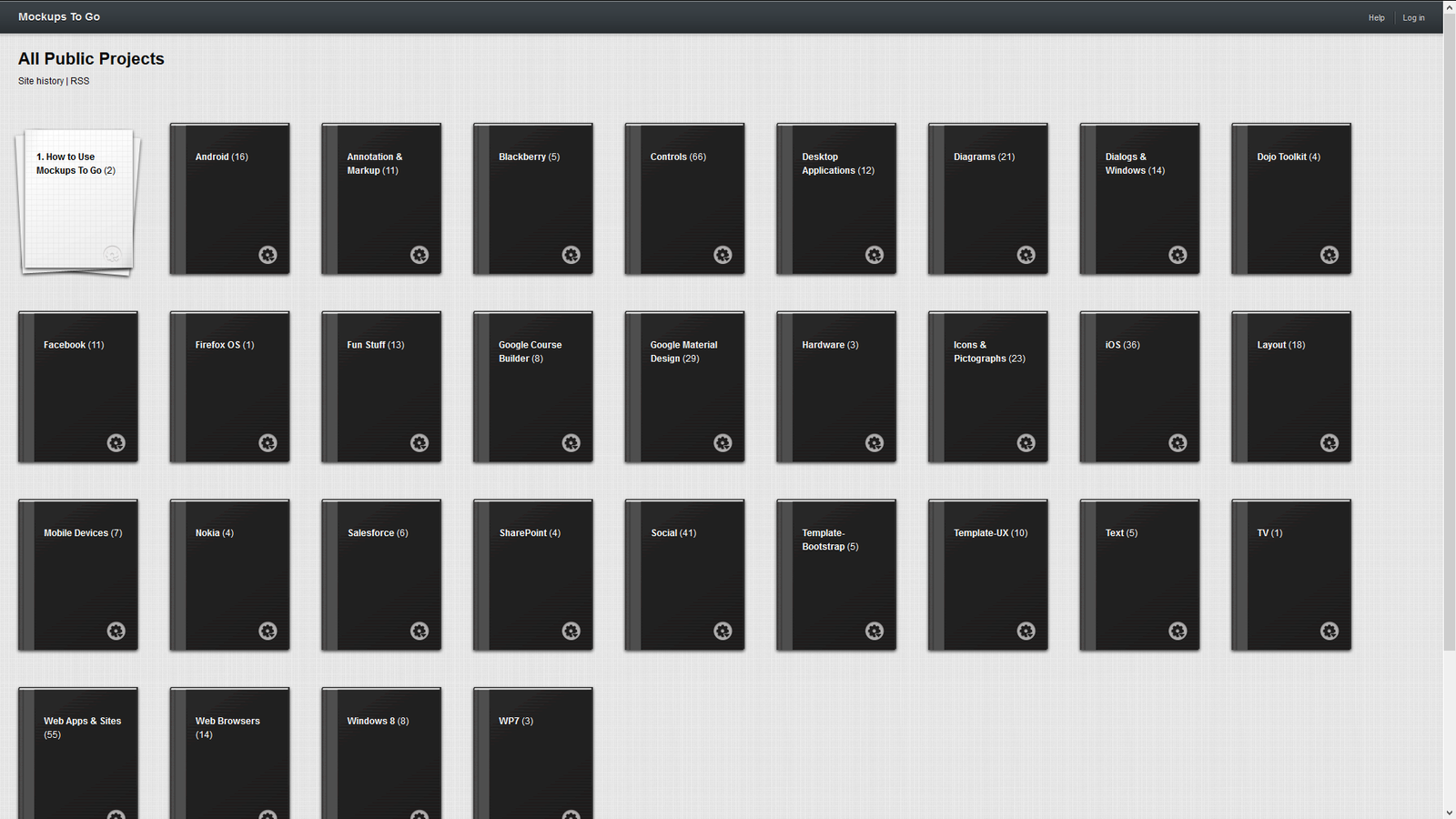Screen dimensions: 1456x819
Task: Click the gear icon on Fun Stuff
Action: pyautogui.click(x=420, y=443)
